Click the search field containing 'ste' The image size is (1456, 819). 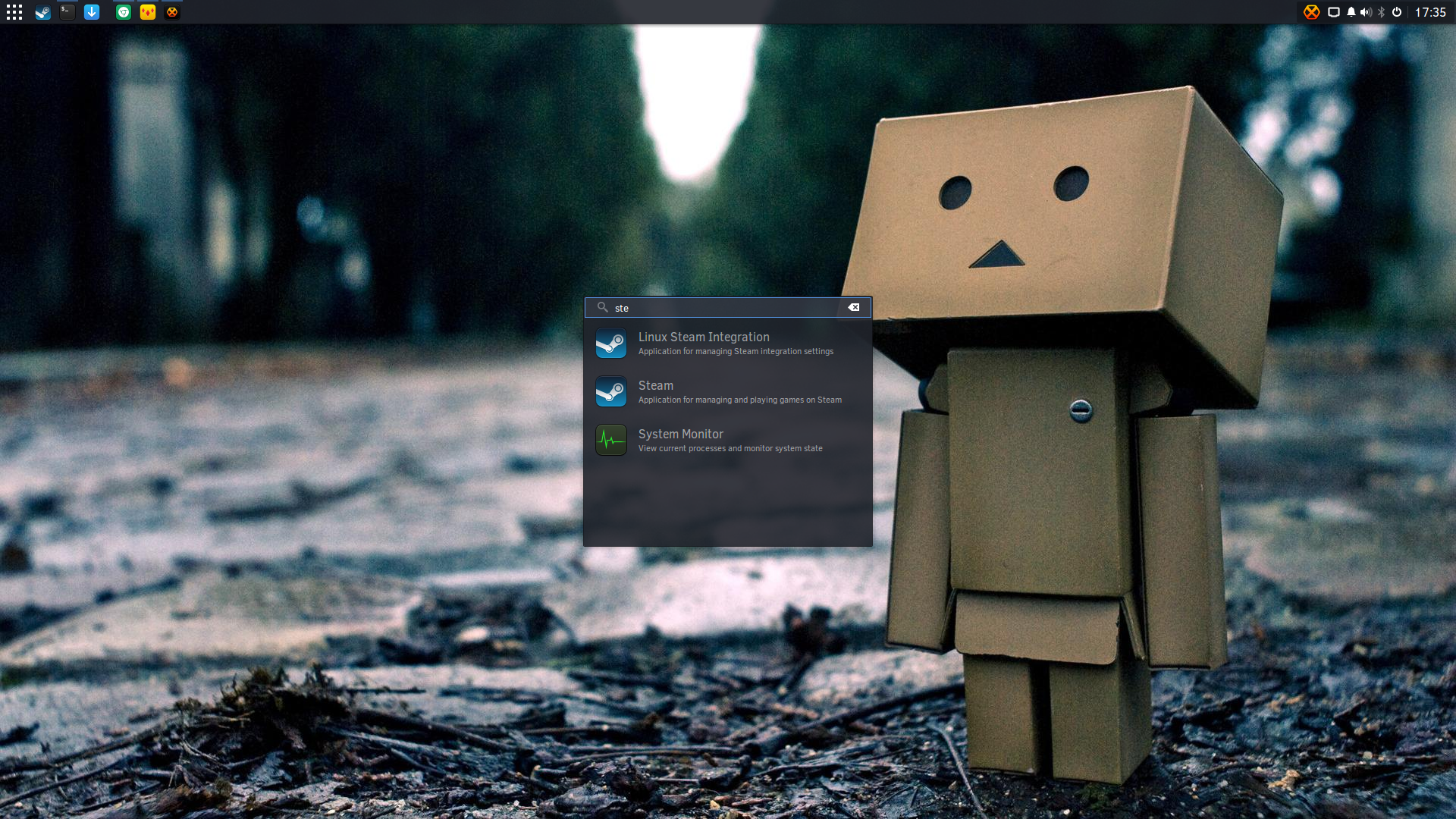[x=728, y=308]
